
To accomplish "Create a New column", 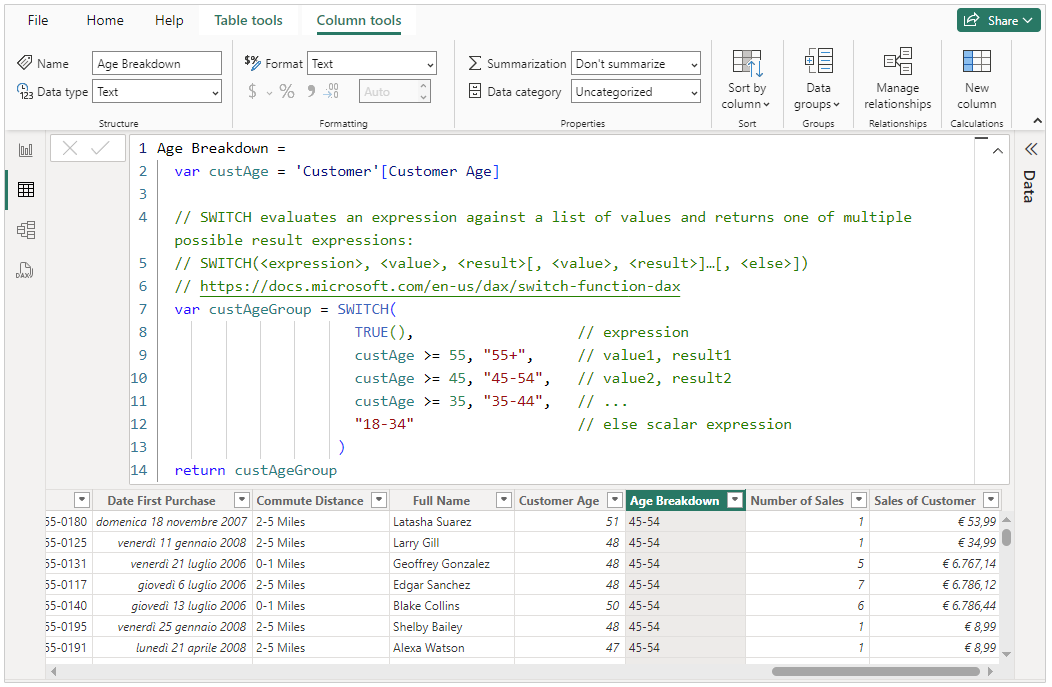I will tap(977, 78).
